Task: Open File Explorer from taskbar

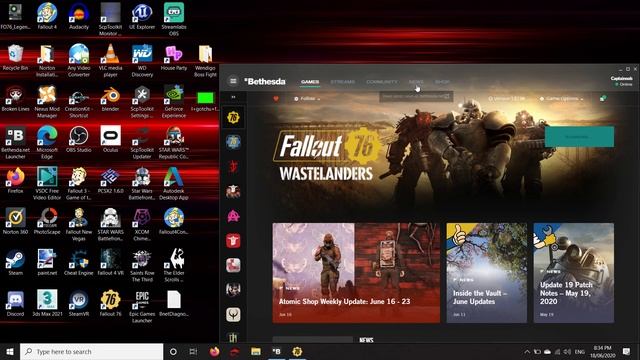Action: [x=256, y=351]
